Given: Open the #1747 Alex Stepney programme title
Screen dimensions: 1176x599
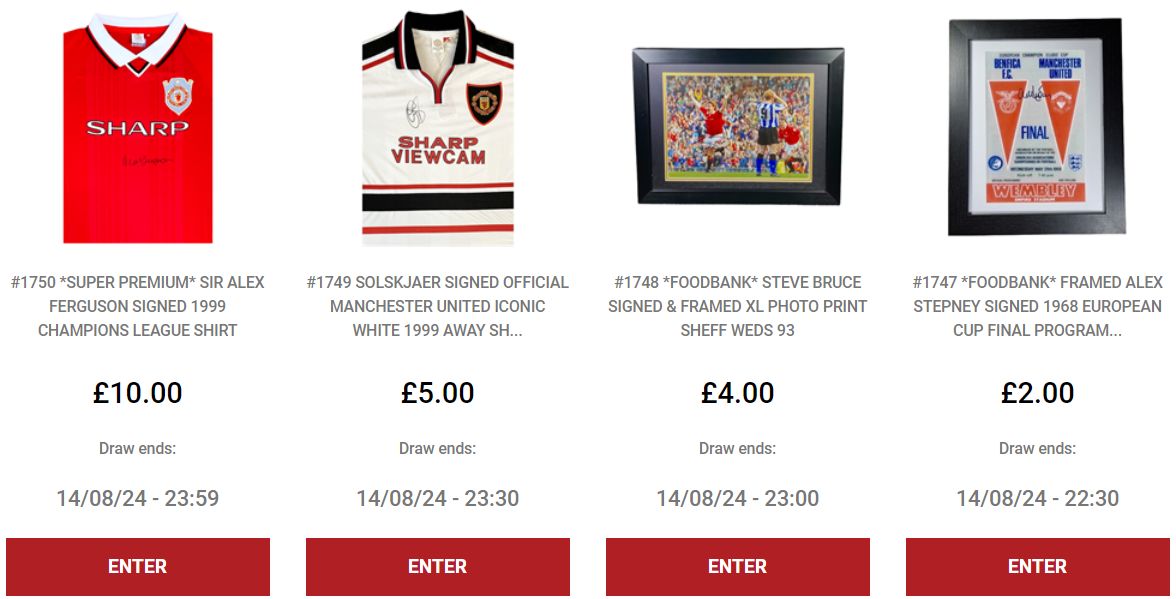Looking at the screenshot, I should coord(1037,306).
